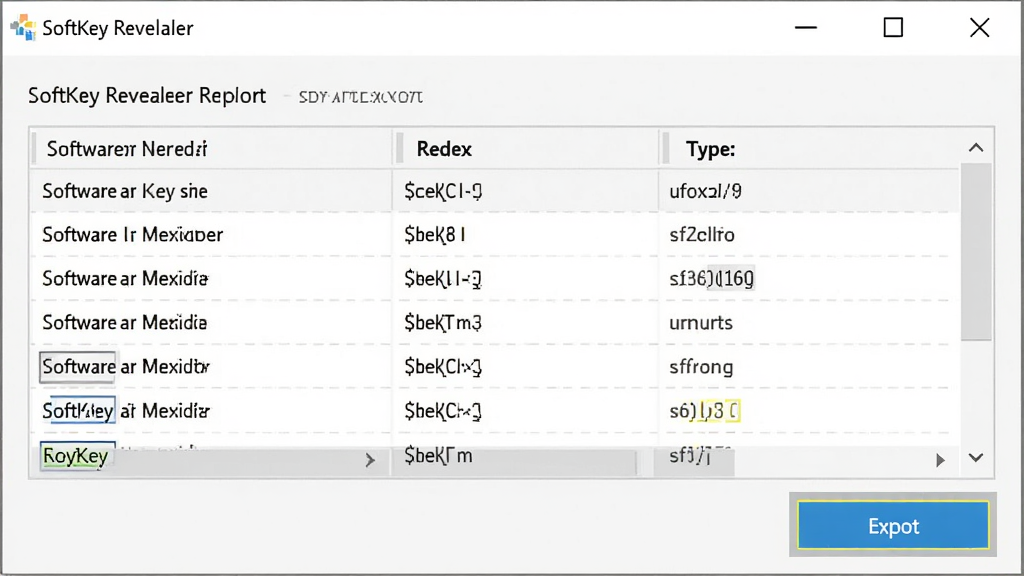Click the '$bekTm' cell in RoyKey row

[438, 455]
